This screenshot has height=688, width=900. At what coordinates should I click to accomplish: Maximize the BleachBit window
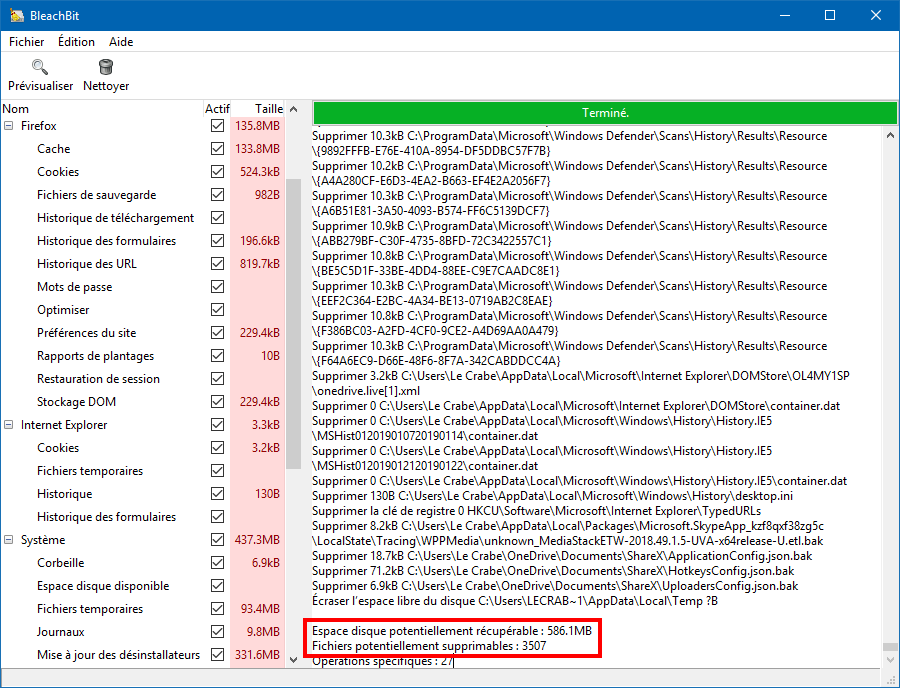[x=830, y=15]
